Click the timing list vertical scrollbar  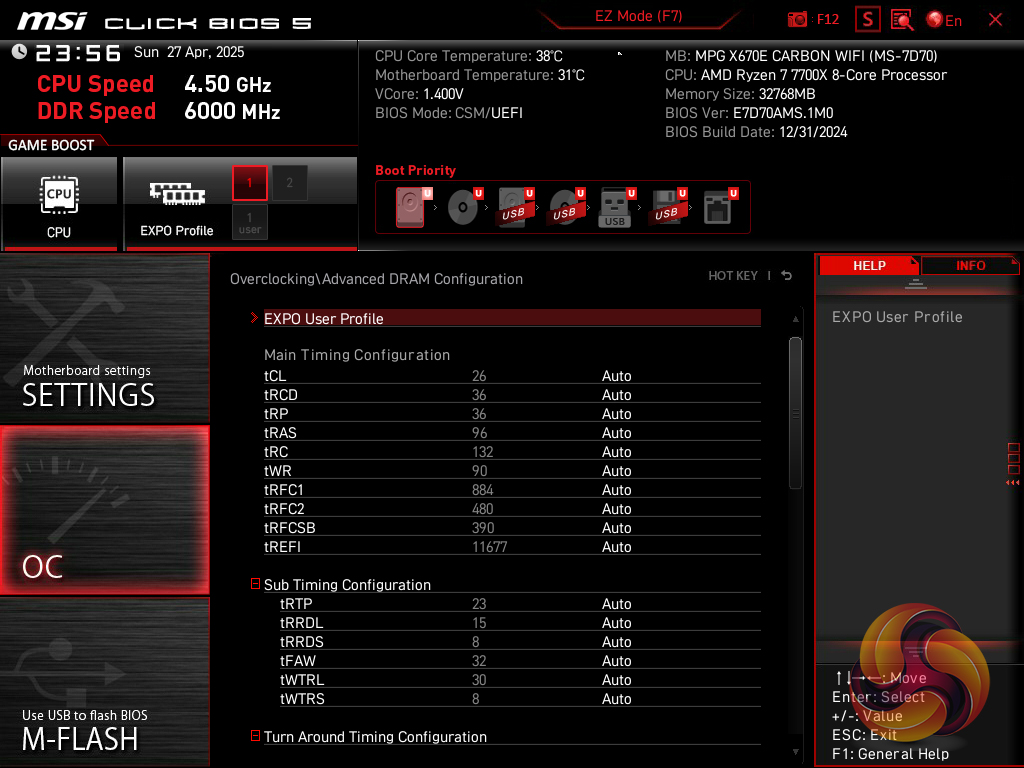tap(795, 412)
